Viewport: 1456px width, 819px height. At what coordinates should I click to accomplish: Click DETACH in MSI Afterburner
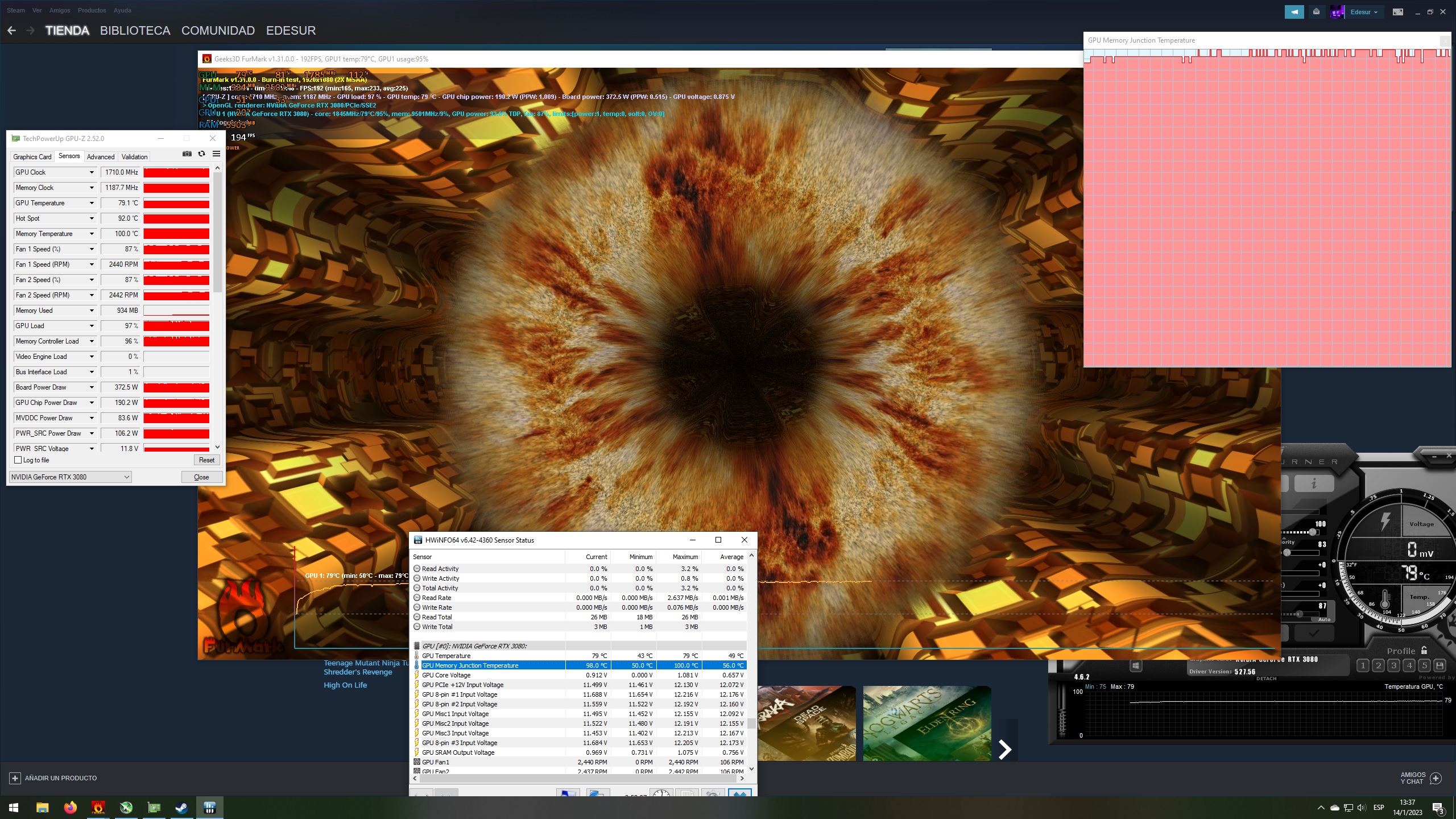pyautogui.click(x=1268, y=679)
